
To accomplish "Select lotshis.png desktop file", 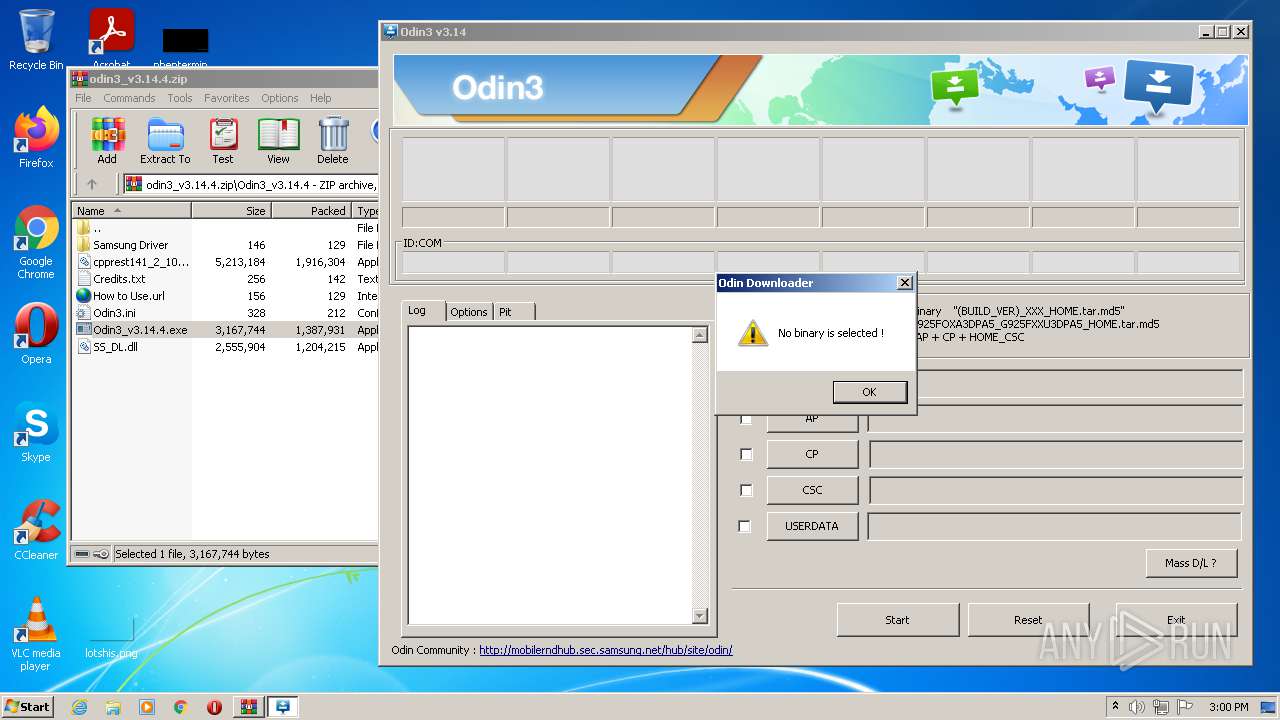I will 111,636.
